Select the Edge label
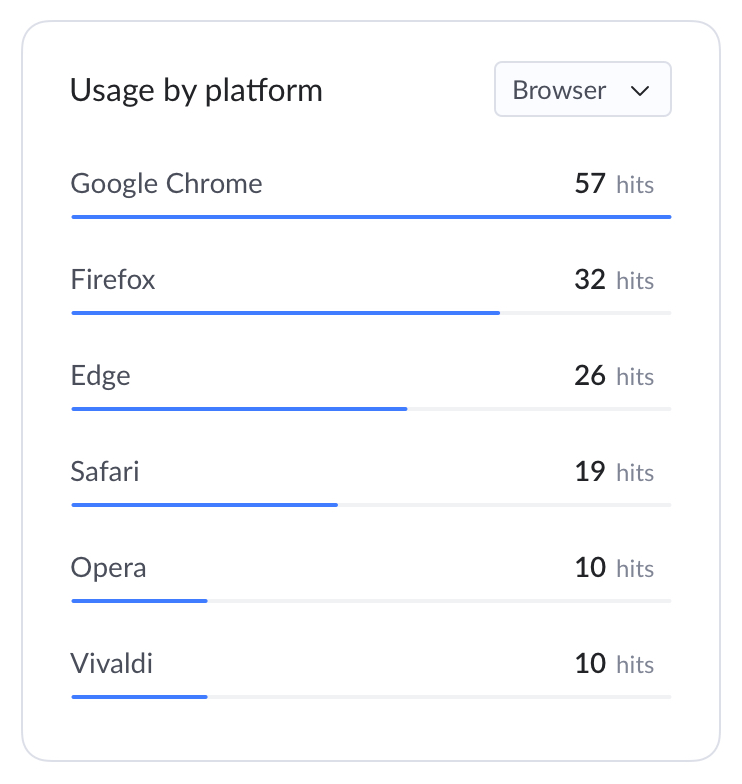 (x=100, y=376)
